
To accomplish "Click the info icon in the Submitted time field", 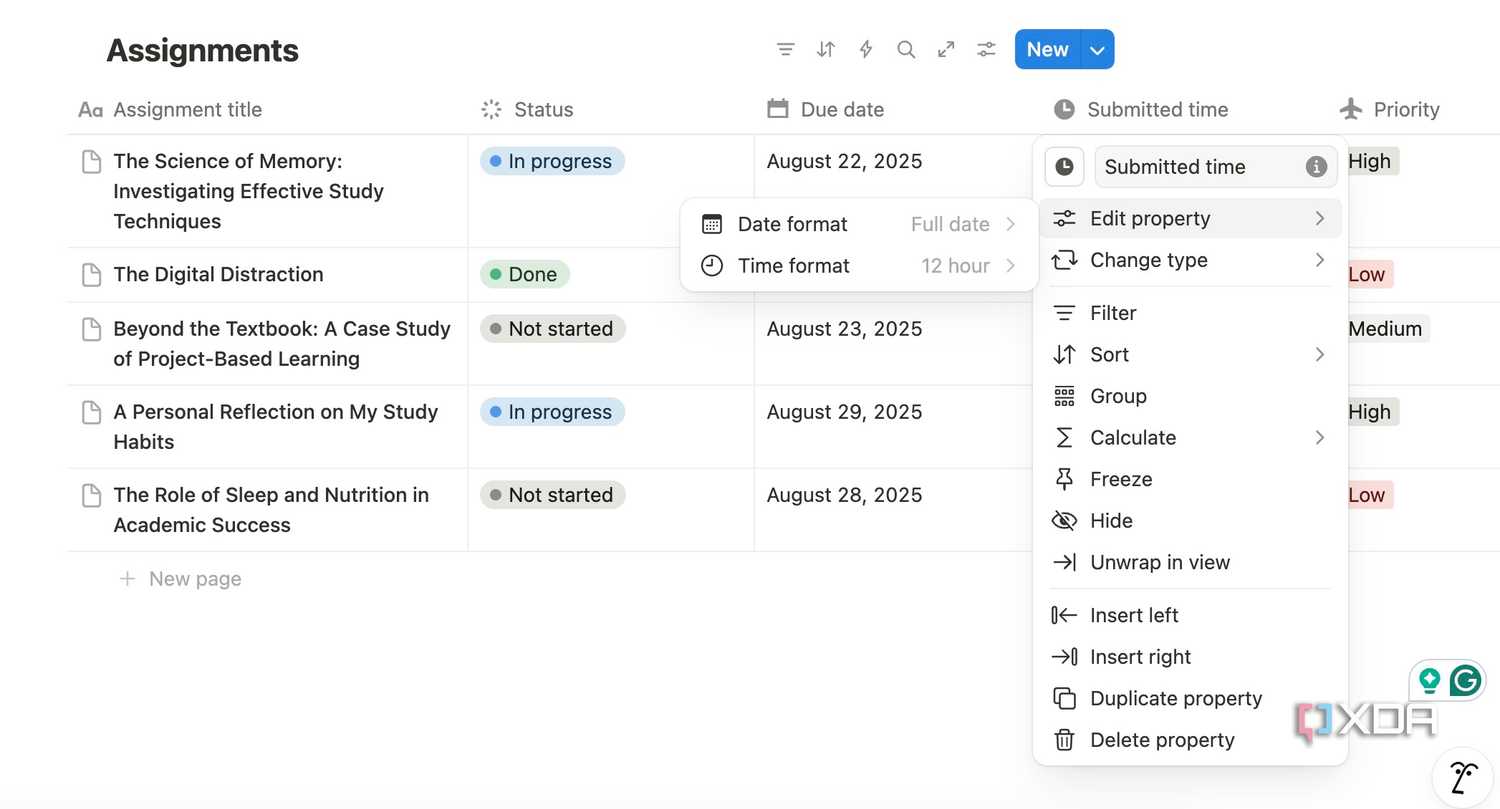I will 1317,167.
